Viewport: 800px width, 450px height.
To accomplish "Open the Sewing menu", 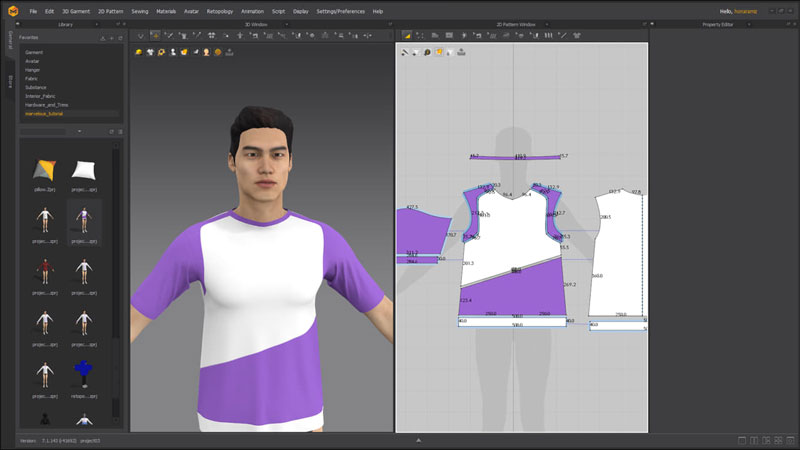I will [x=138, y=11].
